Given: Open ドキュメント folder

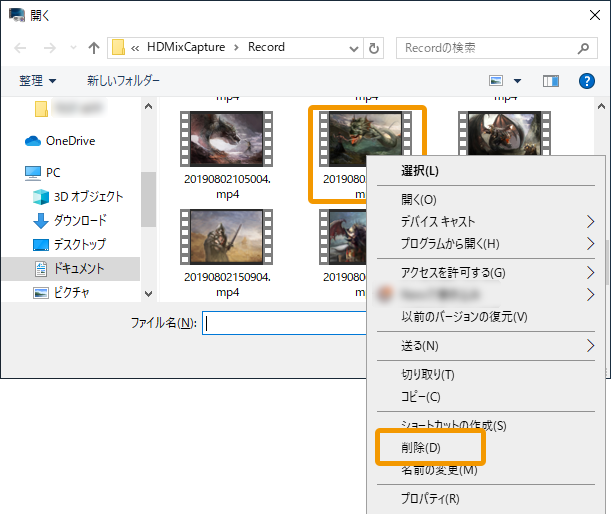Looking at the screenshot, I should point(69,268).
